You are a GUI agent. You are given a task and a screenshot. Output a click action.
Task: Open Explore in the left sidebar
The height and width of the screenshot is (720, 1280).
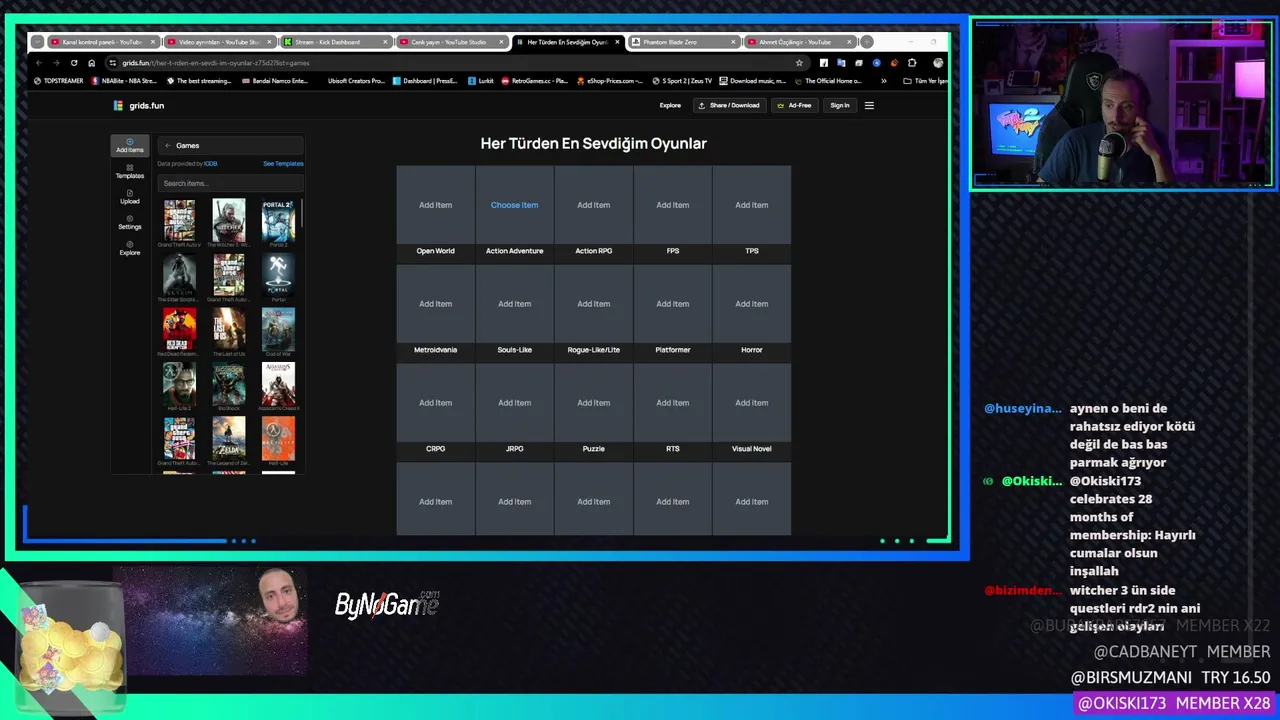[129, 248]
